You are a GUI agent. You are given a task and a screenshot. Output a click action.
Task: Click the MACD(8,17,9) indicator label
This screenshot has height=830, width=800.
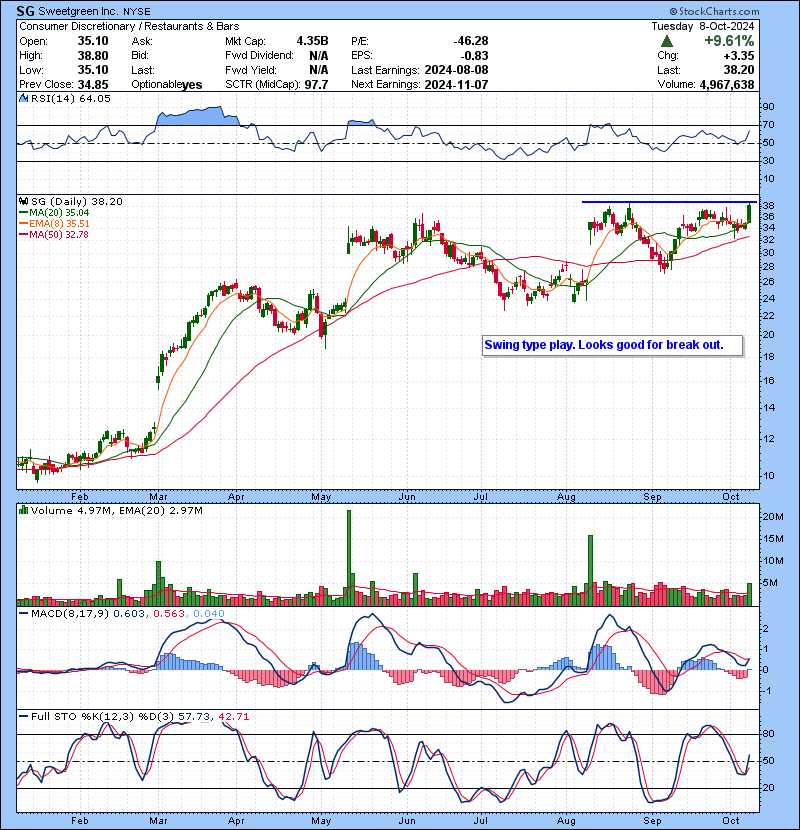click(x=70, y=614)
